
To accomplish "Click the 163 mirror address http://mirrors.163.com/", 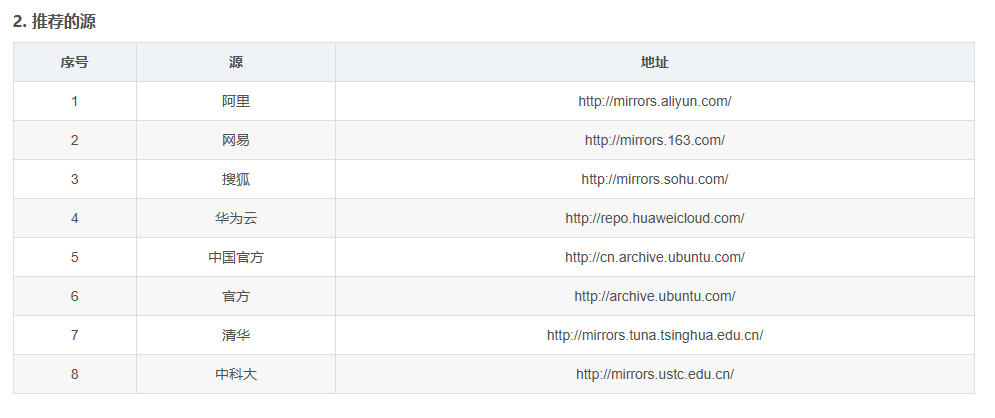I will [654, 140].
